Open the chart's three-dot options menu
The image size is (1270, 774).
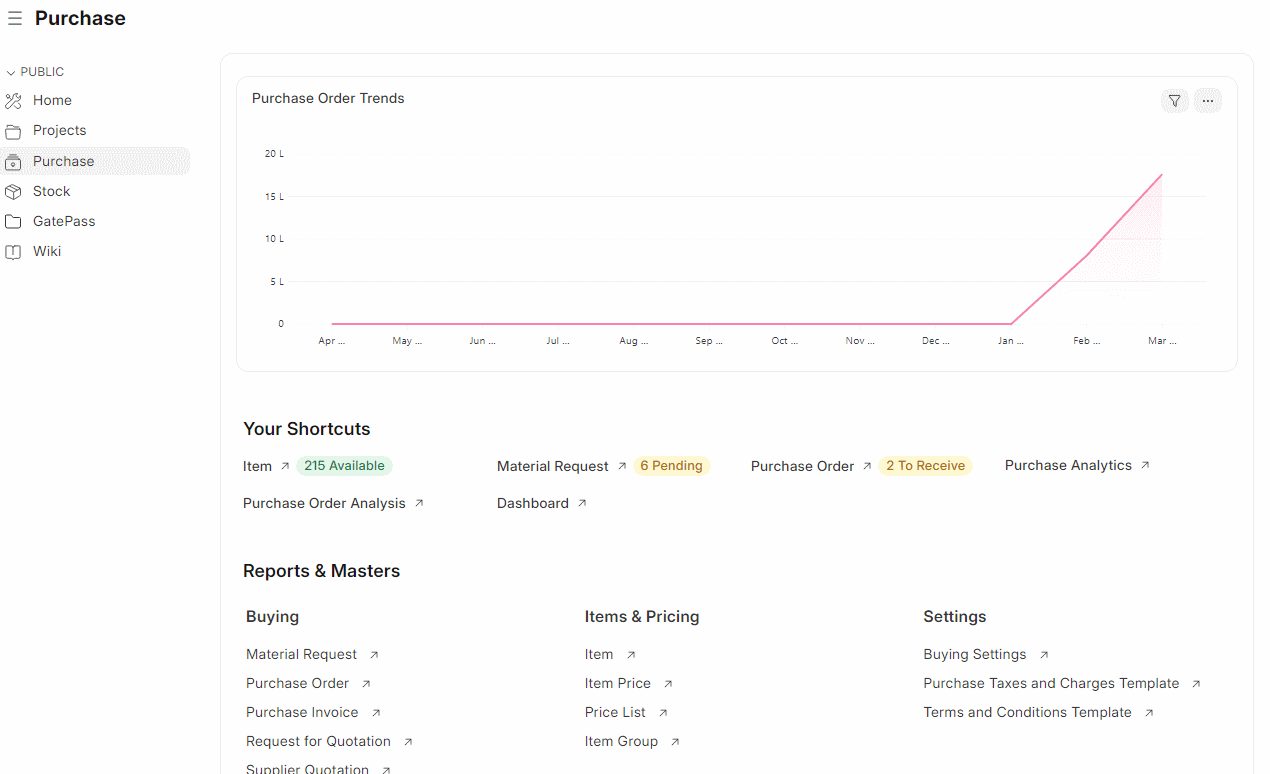click(x=1207, y=100)
